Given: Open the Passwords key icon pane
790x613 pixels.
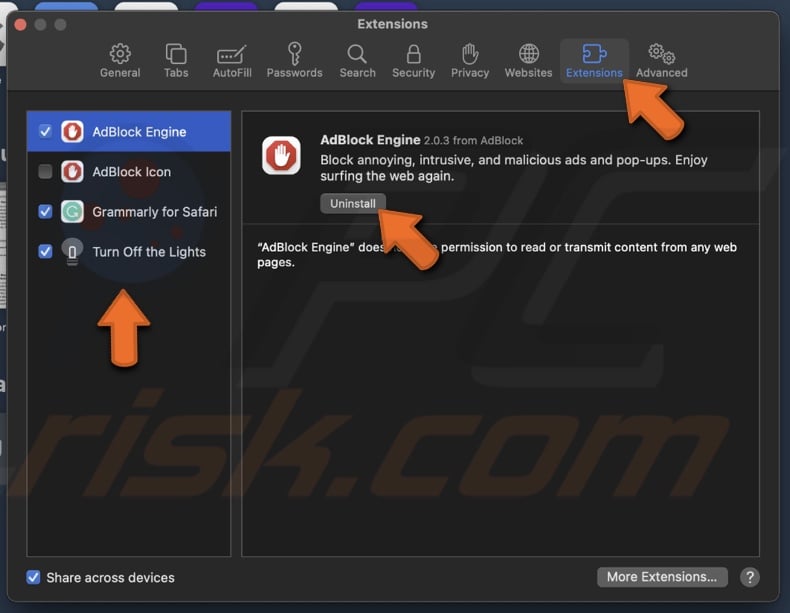Looking at the screenshot, I should 294,60.
